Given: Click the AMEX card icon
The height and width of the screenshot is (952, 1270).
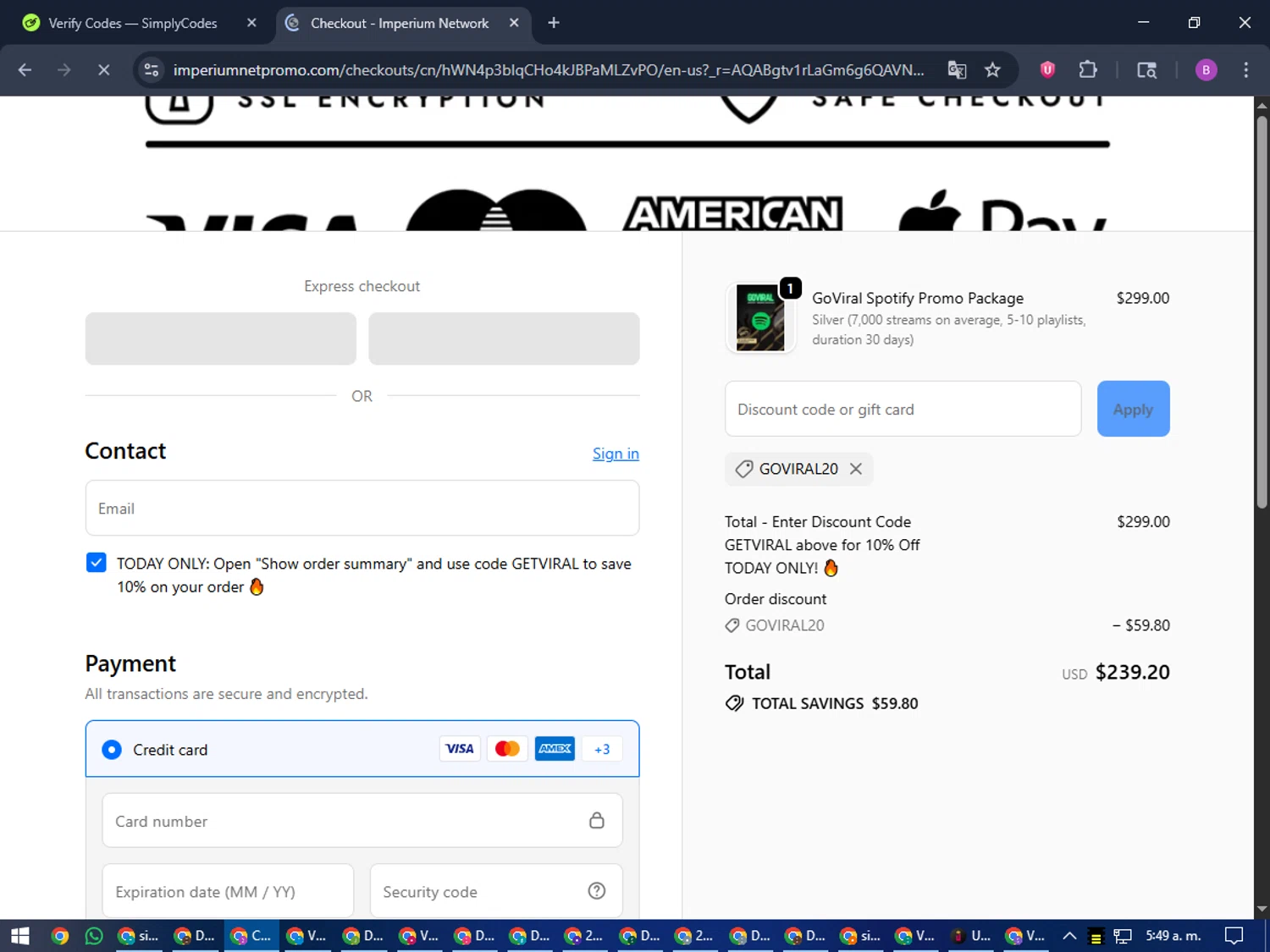Looking at the screenshot, I should pyautogui.click(x=555, y=749).
